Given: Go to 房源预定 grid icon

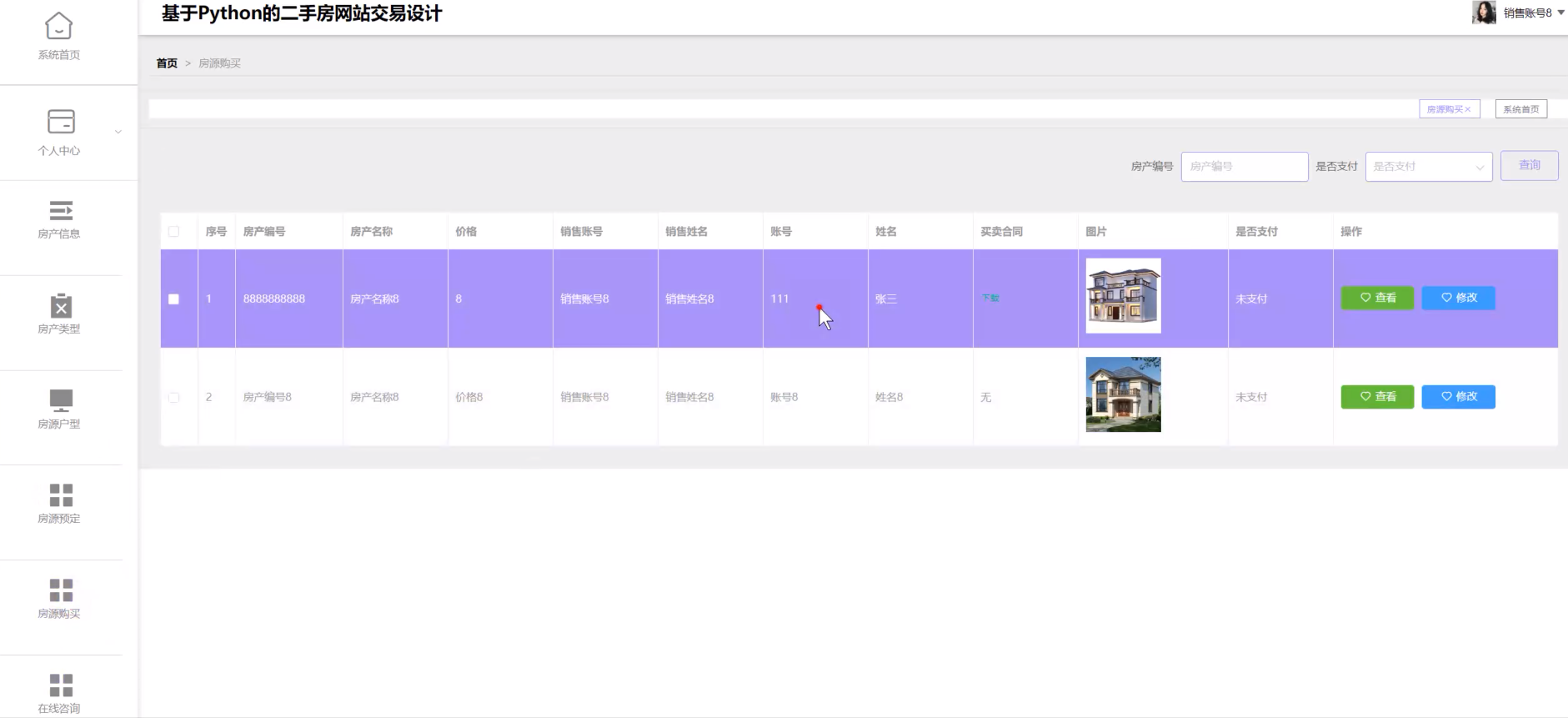Looking at the screenshot, I should click(61, 495).
